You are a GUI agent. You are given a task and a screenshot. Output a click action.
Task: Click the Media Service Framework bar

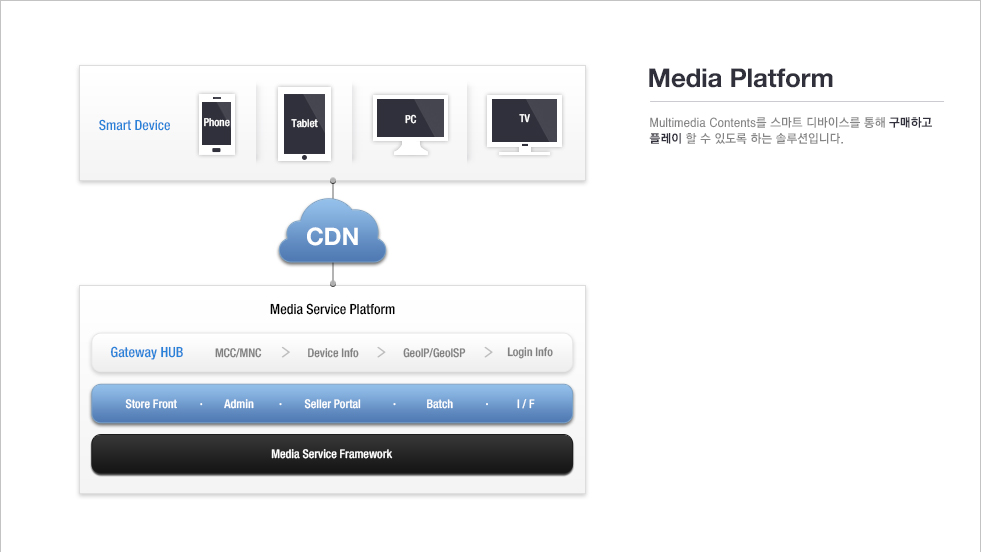(x=332, y=454)
